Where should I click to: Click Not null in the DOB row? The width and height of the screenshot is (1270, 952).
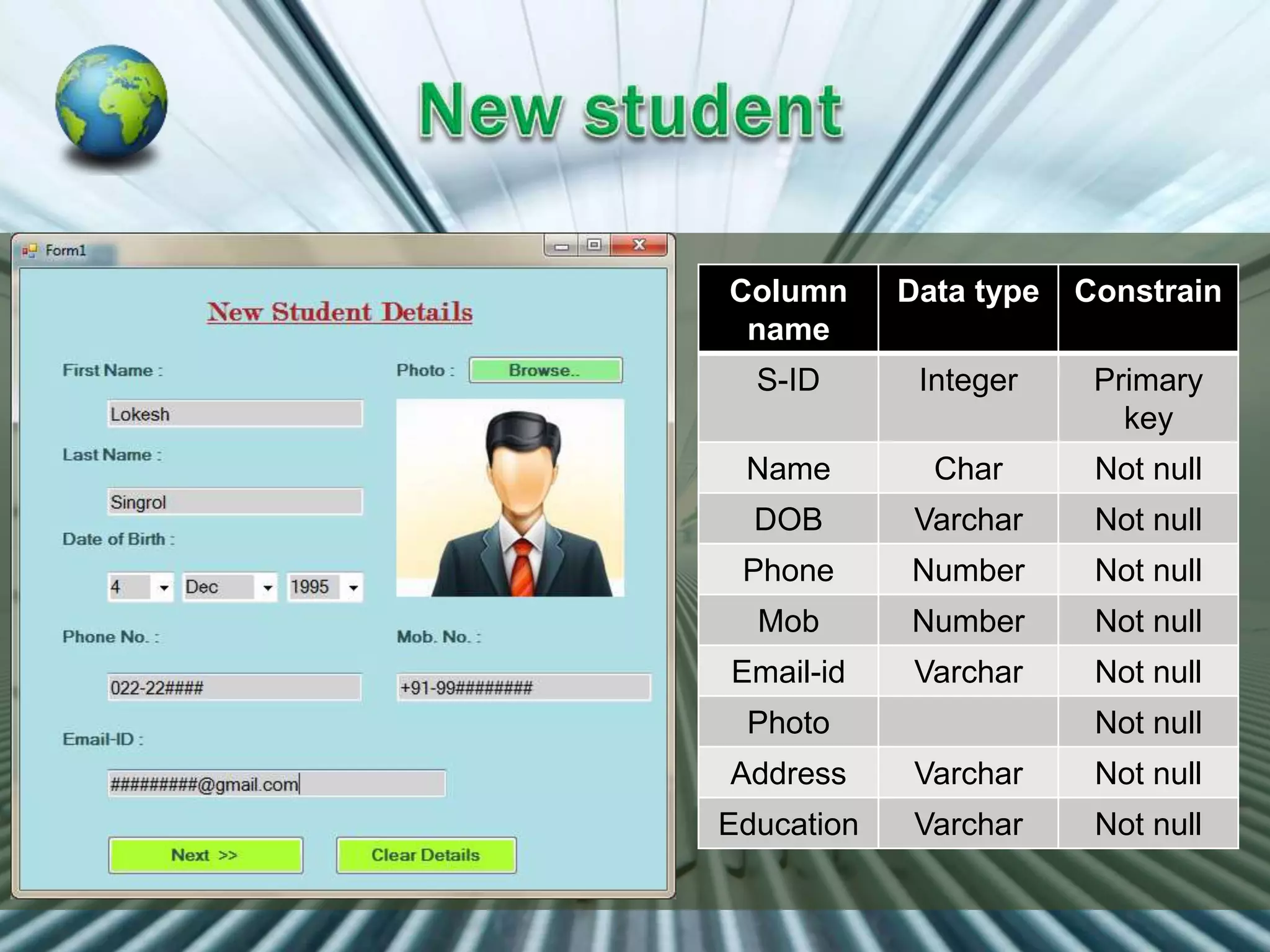[1148, 519]
